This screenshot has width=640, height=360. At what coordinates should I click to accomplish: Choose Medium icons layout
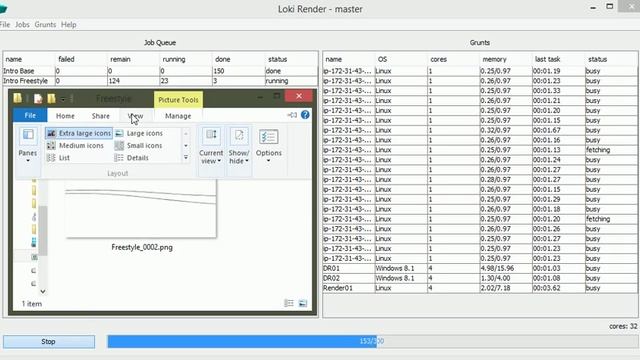(x=76, y=145)
